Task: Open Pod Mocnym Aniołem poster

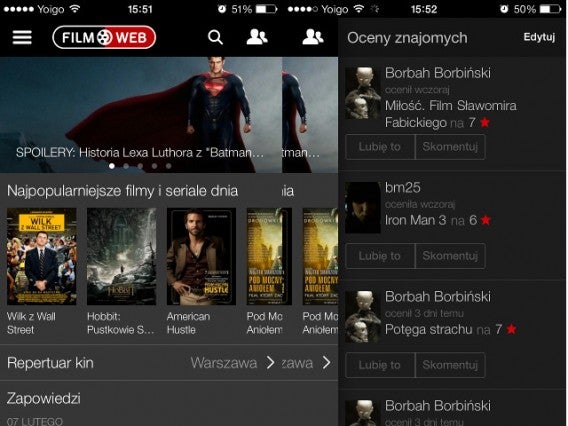Action: (x=269, y=256)
